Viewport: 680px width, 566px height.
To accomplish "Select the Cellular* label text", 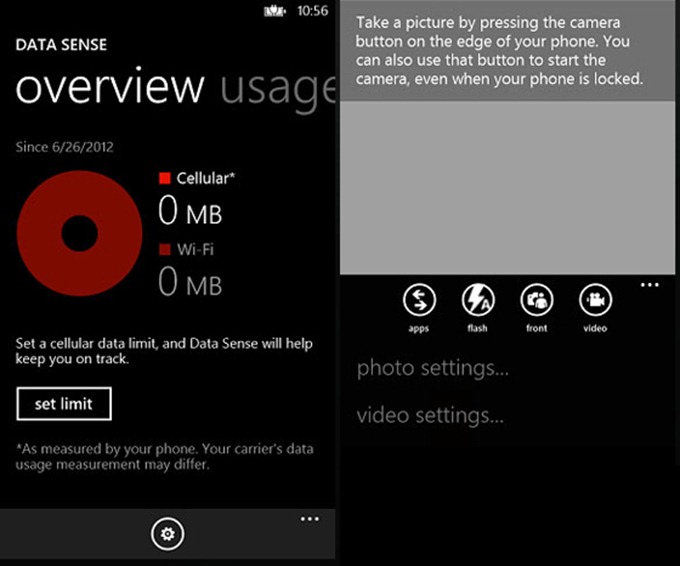I will point(206,178).
